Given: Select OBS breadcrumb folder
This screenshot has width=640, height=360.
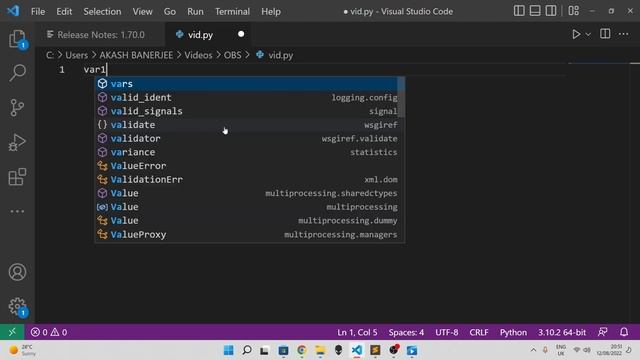Looking at the screenshot, I should [x=232, y=55].
